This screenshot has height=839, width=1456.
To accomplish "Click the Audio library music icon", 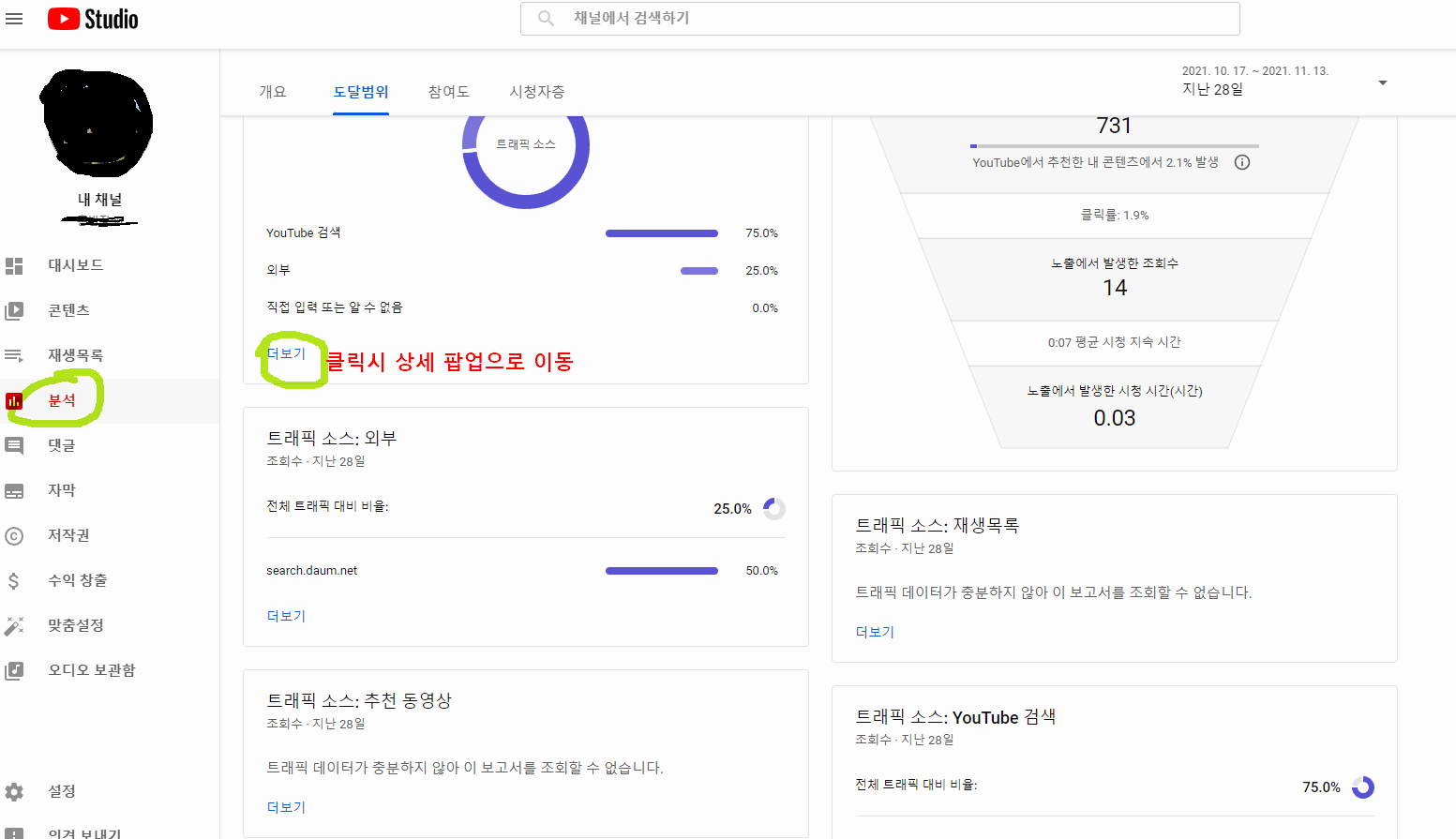I will [14, 670].
